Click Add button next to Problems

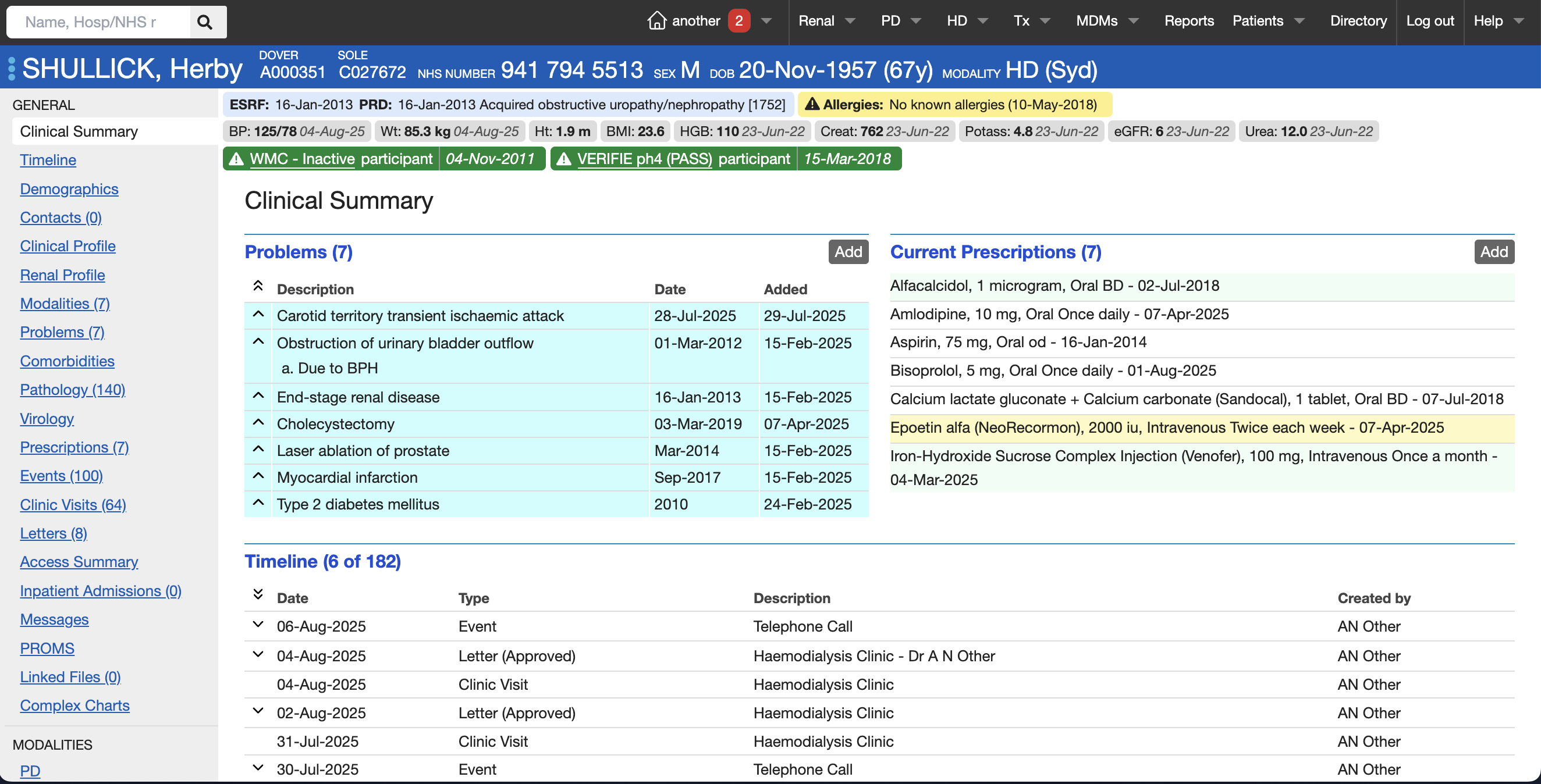(848, 252)
